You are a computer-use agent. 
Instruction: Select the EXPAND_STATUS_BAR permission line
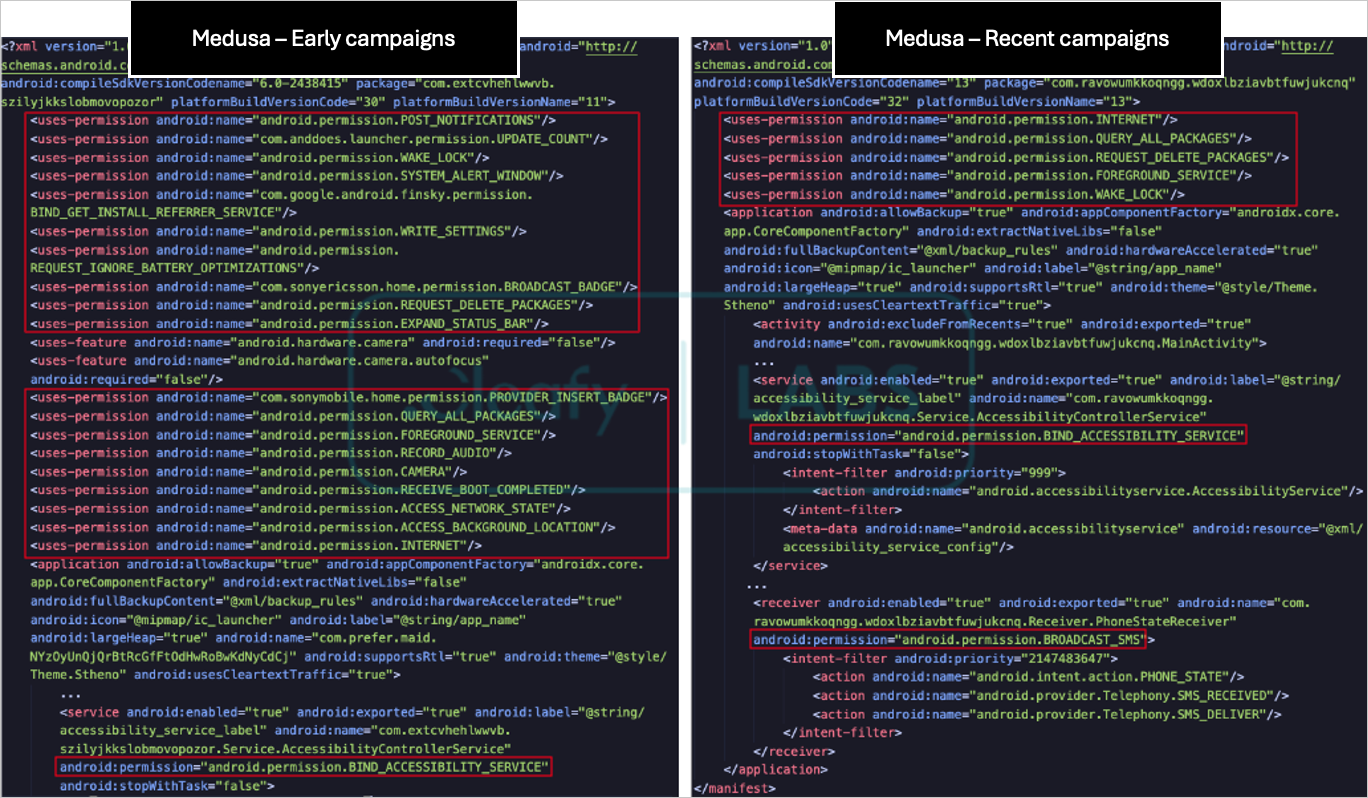(290, 324)
